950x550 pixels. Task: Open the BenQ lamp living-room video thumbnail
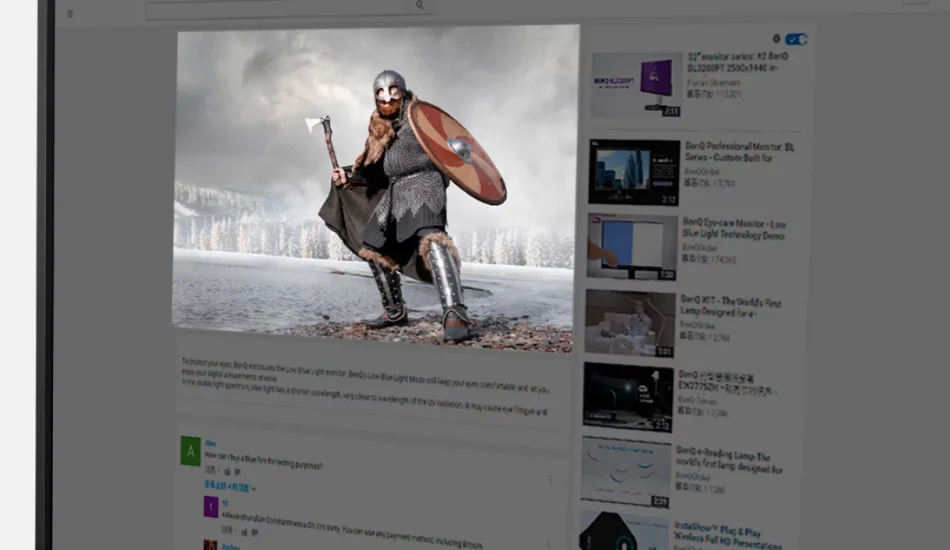(x=630, y=323)
